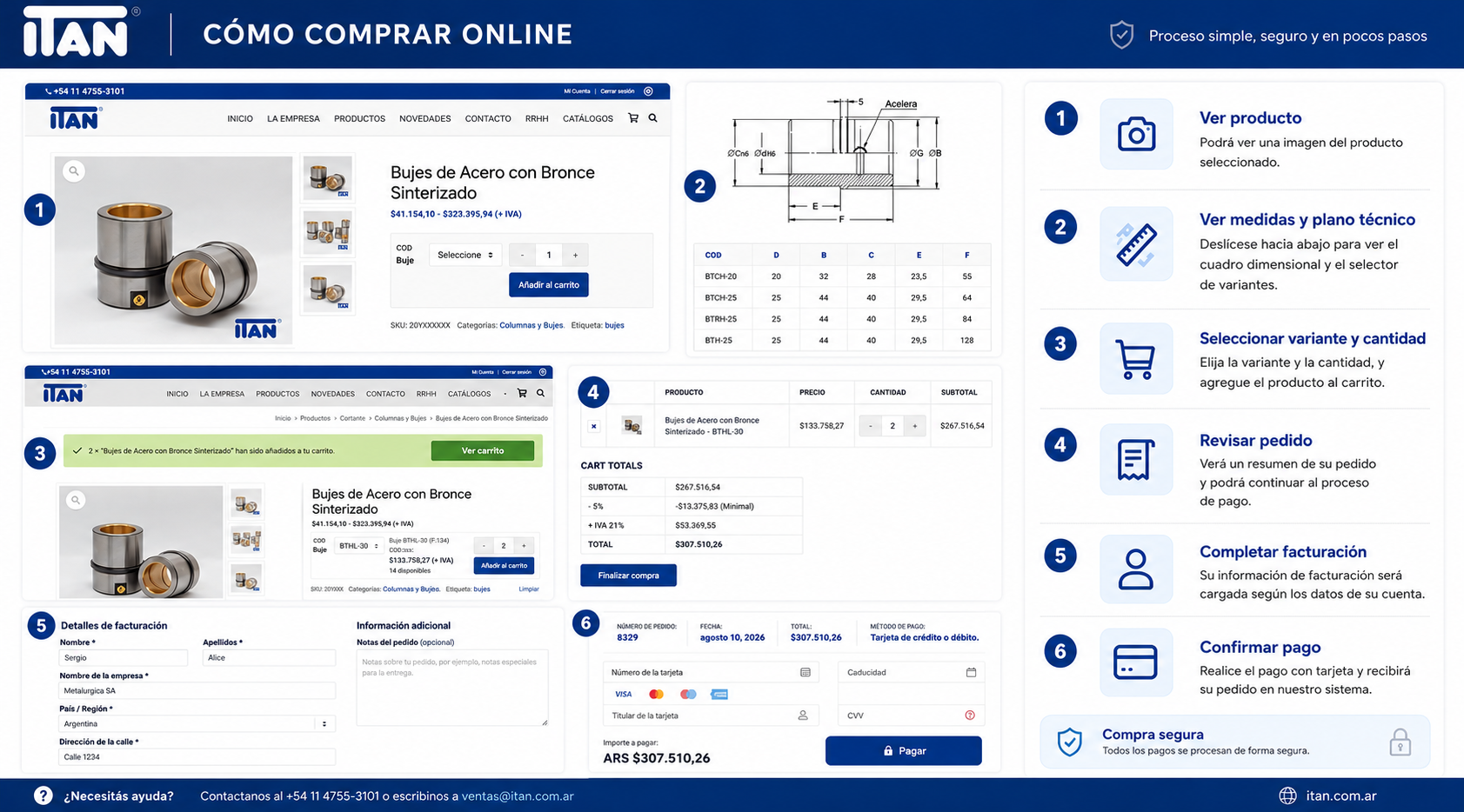Open the Seleccione COD Buje dropdown
This screenshot has width=1464, height=812.
tap(465, 255)
